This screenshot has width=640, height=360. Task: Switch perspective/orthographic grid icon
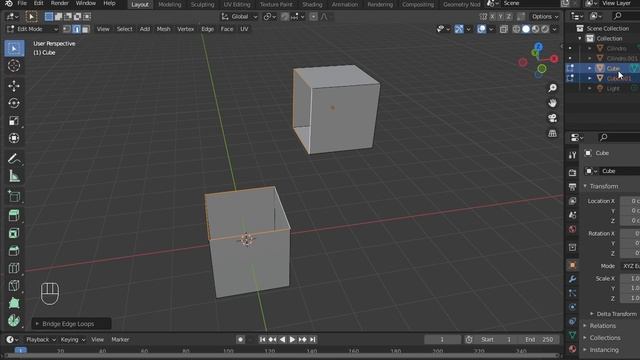552,133
